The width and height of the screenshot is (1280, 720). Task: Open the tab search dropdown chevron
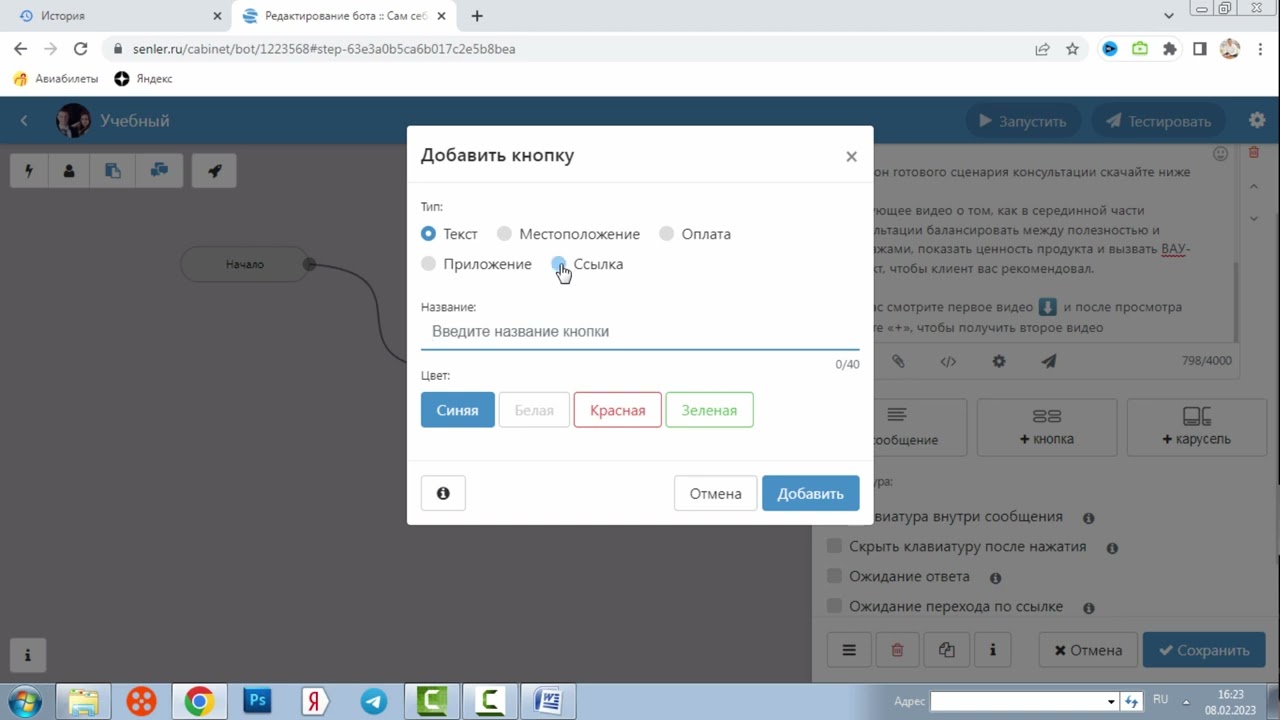[x=1169, y=15]
